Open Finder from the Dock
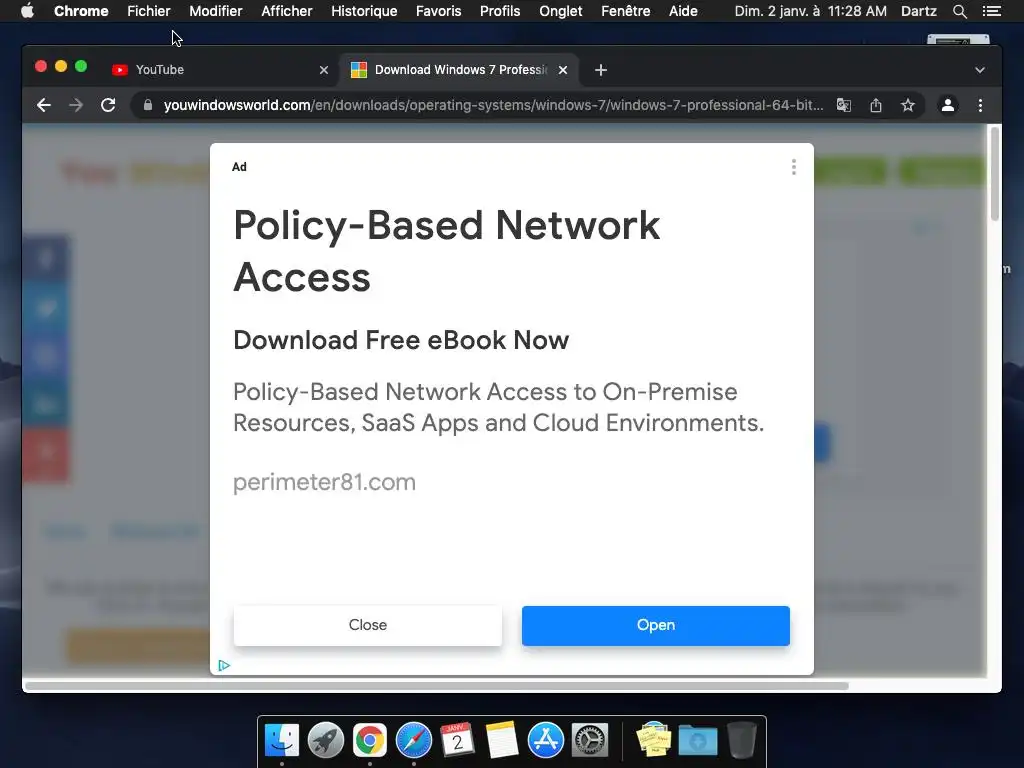1024x768 pixels. [x=282, y=740]
